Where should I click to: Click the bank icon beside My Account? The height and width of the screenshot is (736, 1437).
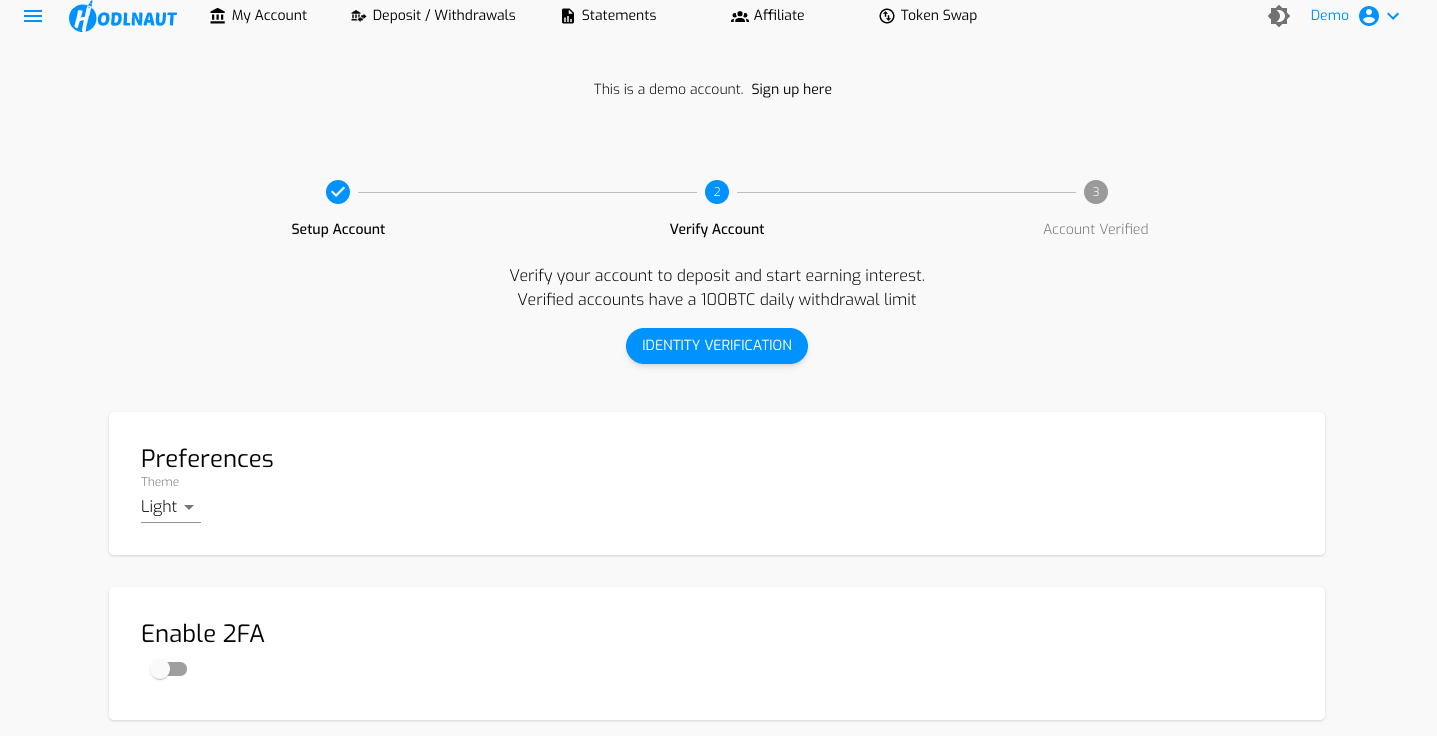pos(218,16)
